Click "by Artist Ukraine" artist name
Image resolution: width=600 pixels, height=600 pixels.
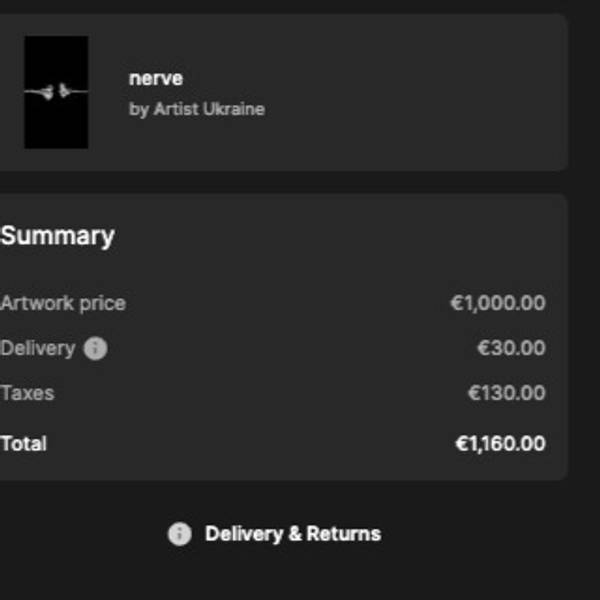click(197, 109)
